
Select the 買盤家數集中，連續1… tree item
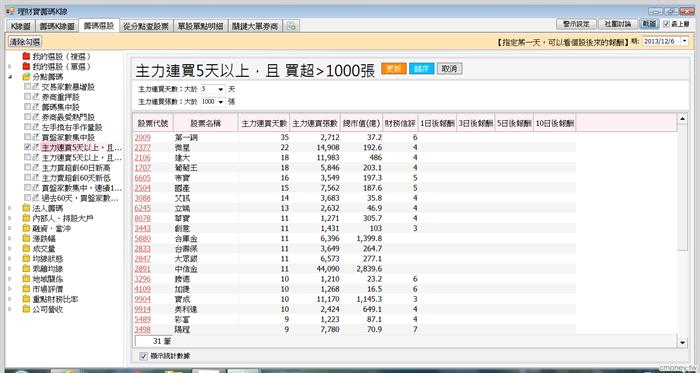coord(81,188)
